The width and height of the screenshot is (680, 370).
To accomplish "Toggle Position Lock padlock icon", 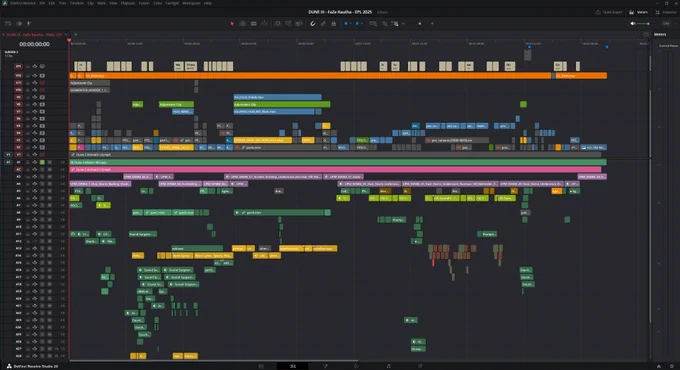I will click(333, 23).
